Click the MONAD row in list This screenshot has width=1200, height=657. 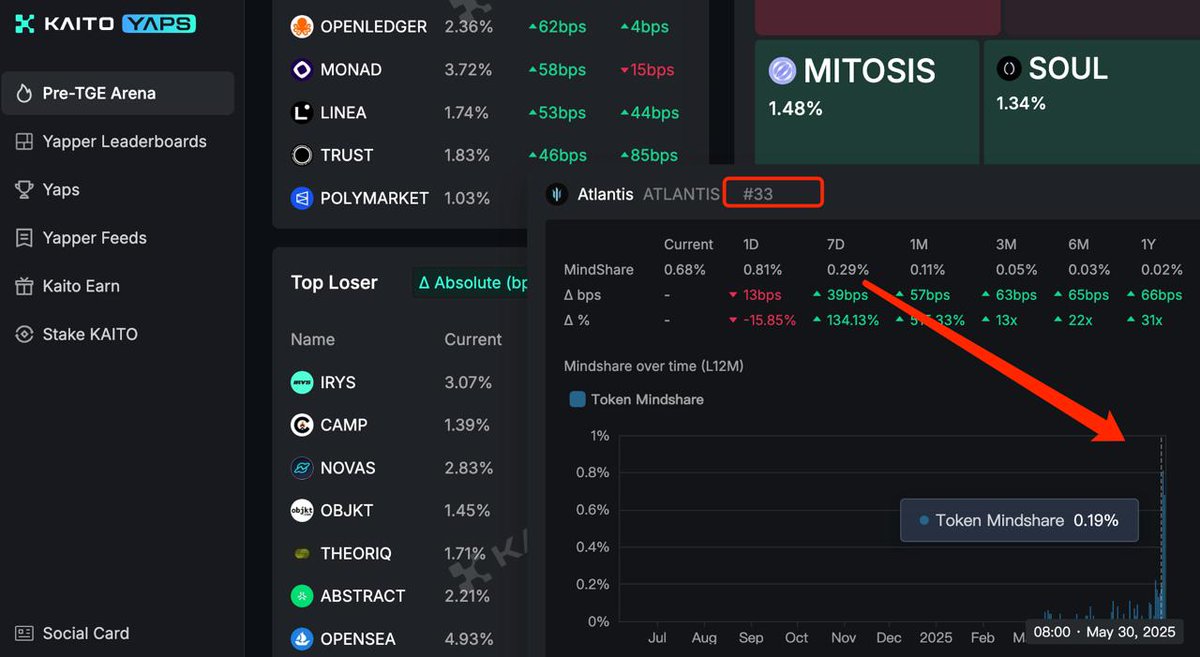pos(350,70)
